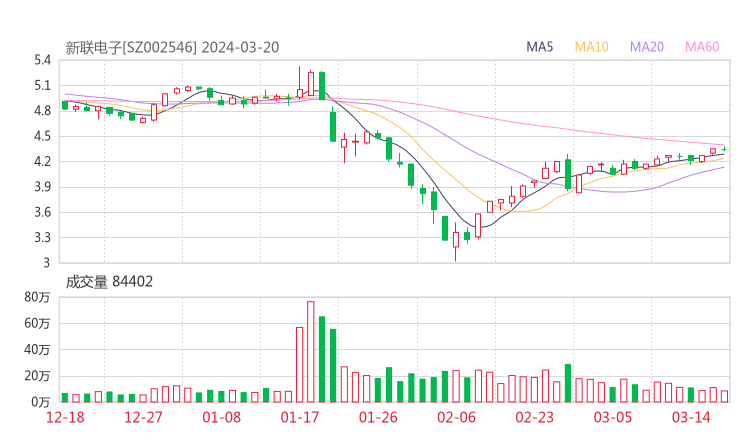The width and height of the screenshot is (740, 440).
Task: Click the 4.2 price axis label
Action: pos(42,161)
